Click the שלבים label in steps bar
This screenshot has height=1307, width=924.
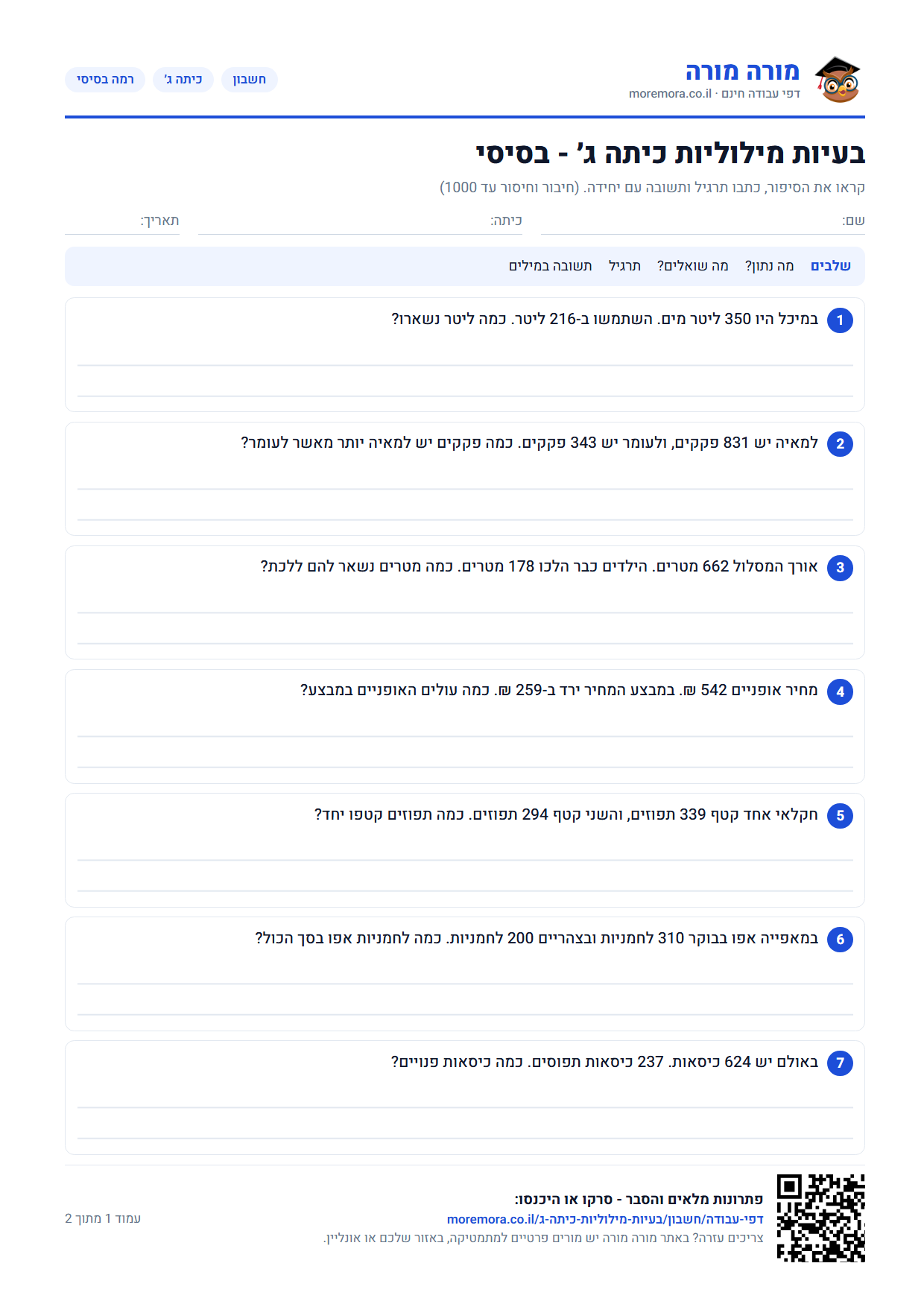point(831,266)
